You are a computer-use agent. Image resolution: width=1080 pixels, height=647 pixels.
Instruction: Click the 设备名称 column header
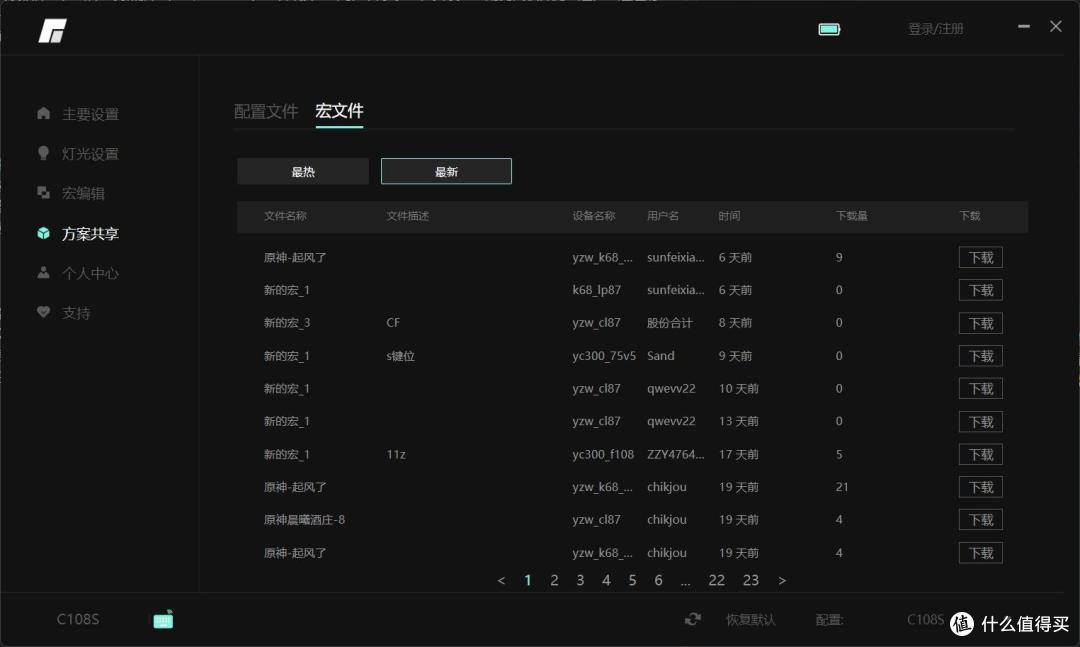coord(594,216)
